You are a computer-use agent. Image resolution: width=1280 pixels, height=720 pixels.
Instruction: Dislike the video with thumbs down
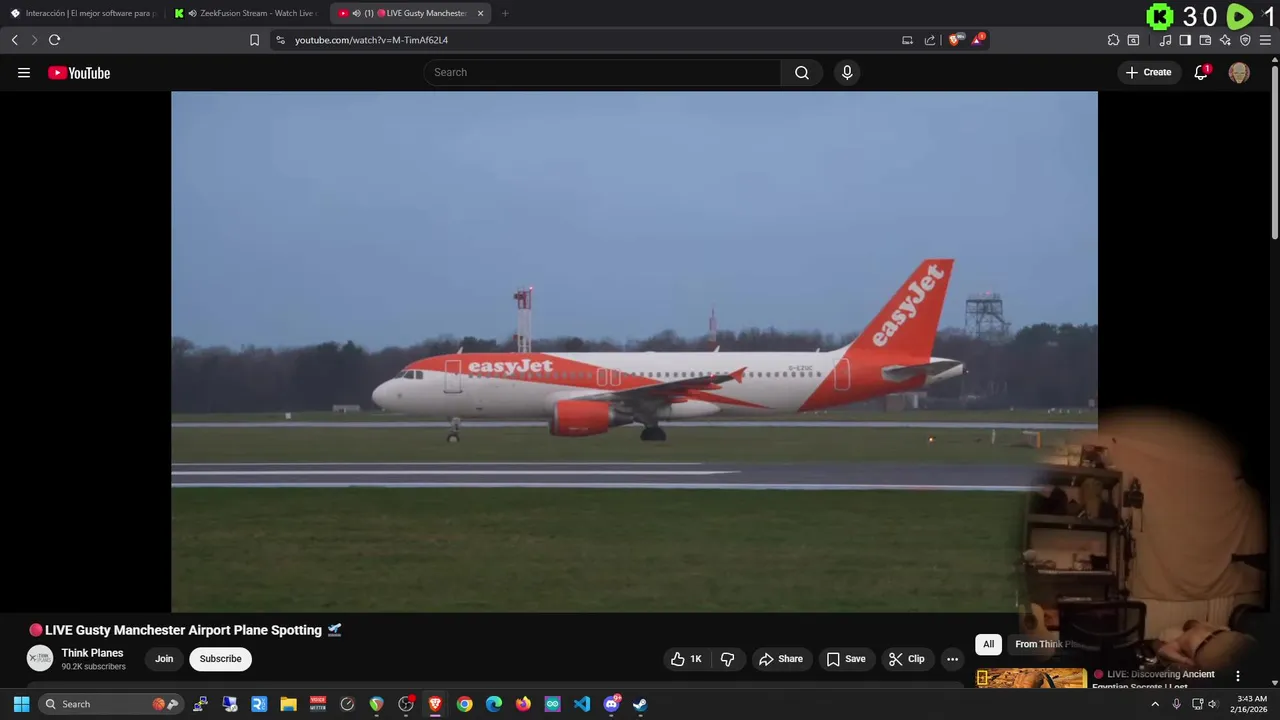(728, 659)
